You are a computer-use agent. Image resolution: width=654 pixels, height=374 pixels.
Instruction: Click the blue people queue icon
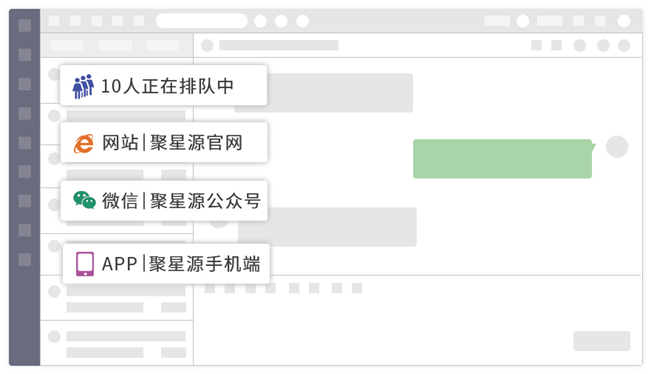(x=83, y=86)
